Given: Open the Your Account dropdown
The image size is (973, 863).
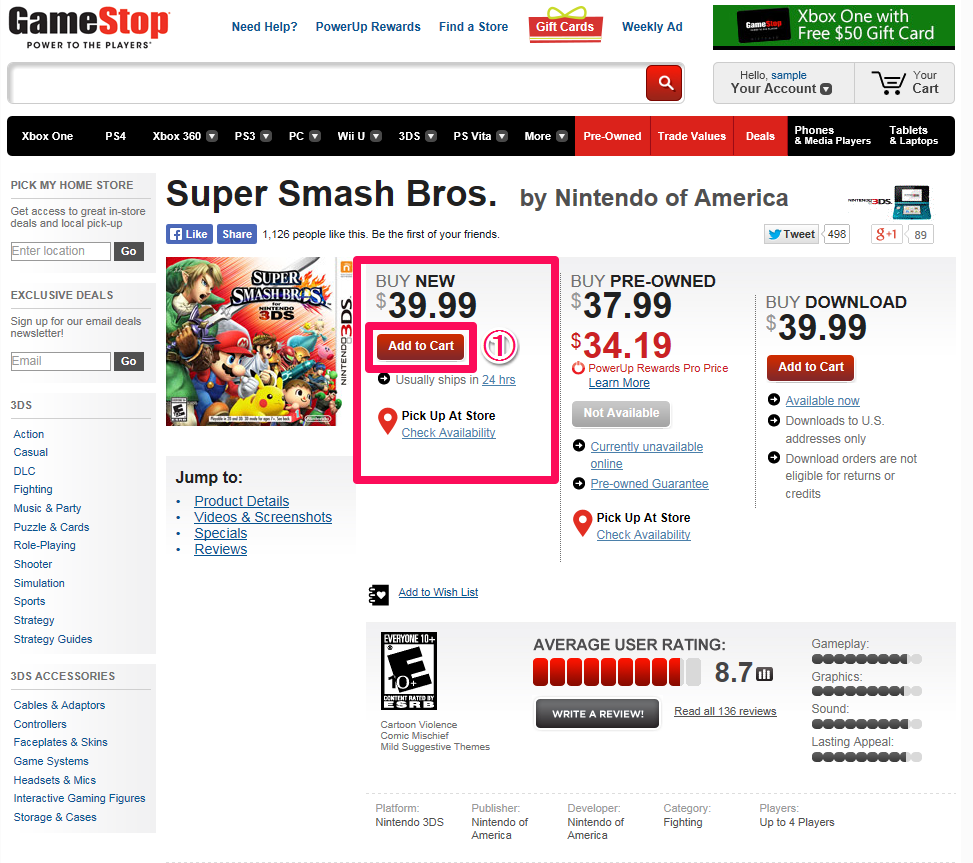Looking at the screenshot, I should pyautogui.click(x=783, y=83).
